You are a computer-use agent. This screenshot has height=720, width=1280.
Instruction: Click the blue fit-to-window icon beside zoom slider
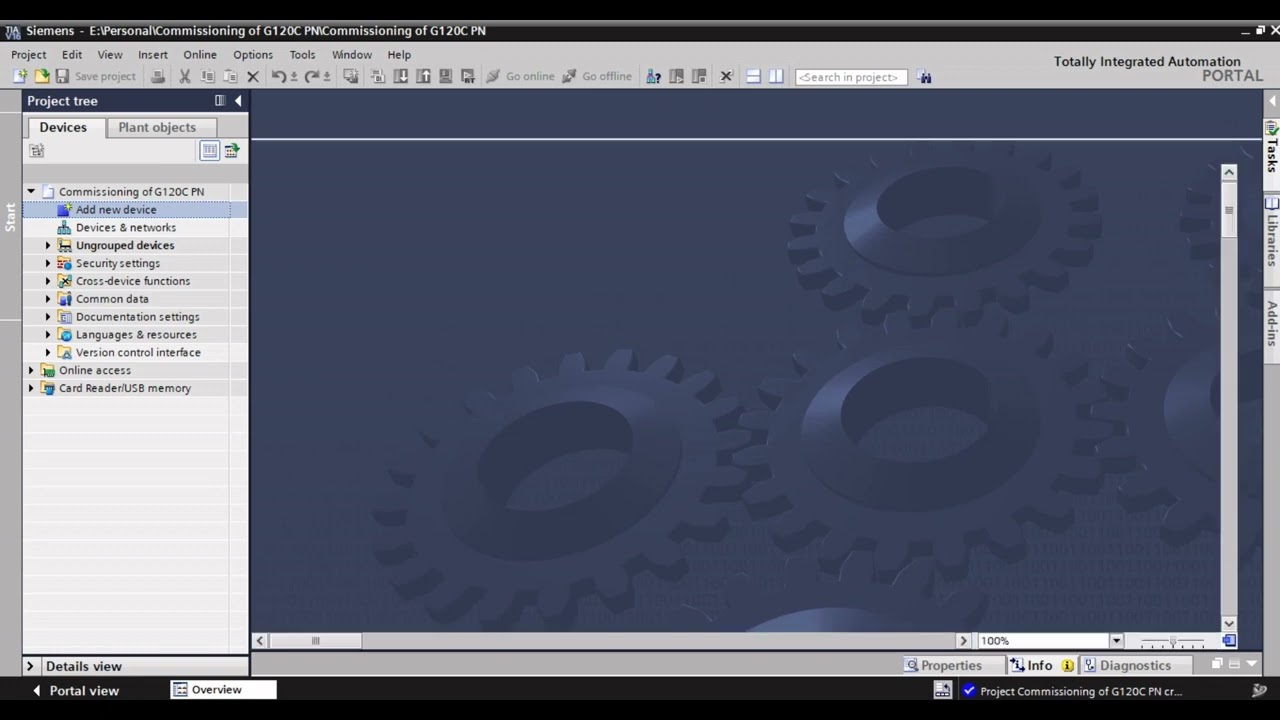click(x=1229, y=640)
